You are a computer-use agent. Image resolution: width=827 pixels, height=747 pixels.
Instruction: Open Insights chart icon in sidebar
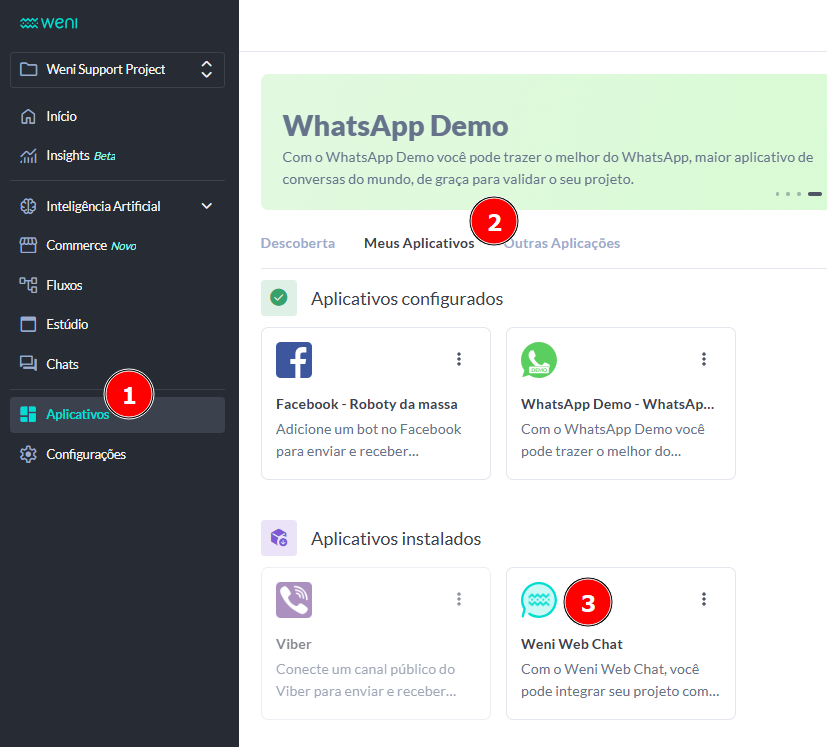point(29,156)
